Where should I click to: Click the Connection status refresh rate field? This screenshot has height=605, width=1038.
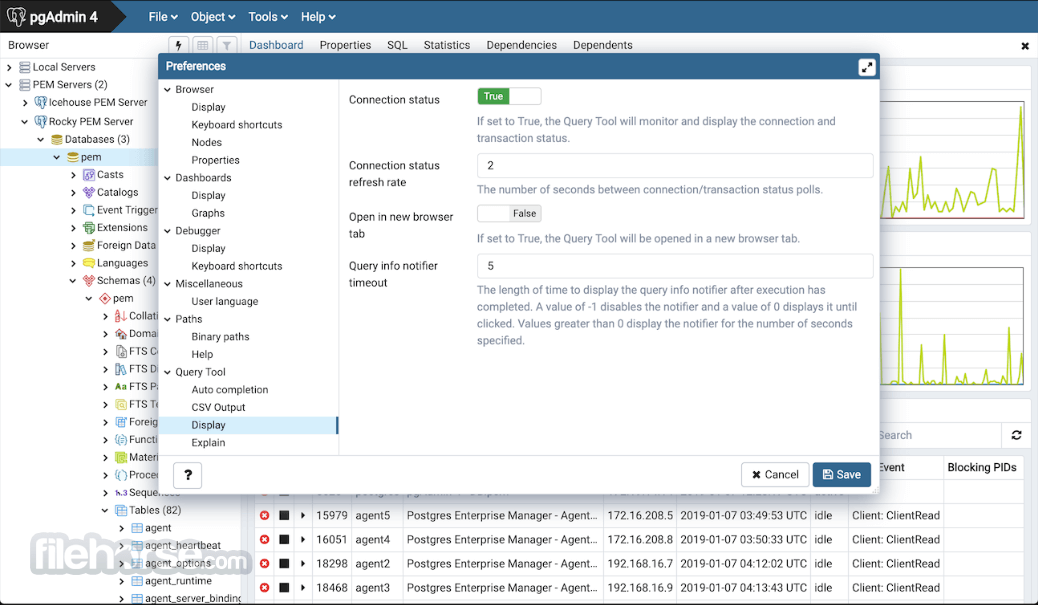click(675, 165)
